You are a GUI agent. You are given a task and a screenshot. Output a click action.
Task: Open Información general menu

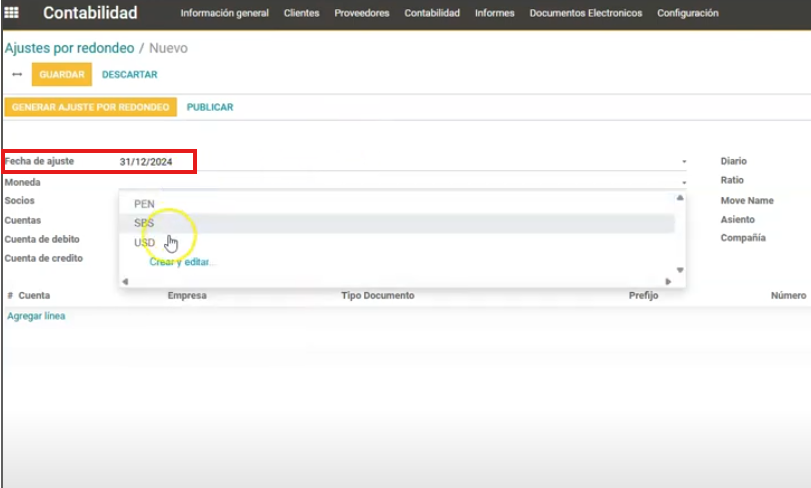(224, 13)
